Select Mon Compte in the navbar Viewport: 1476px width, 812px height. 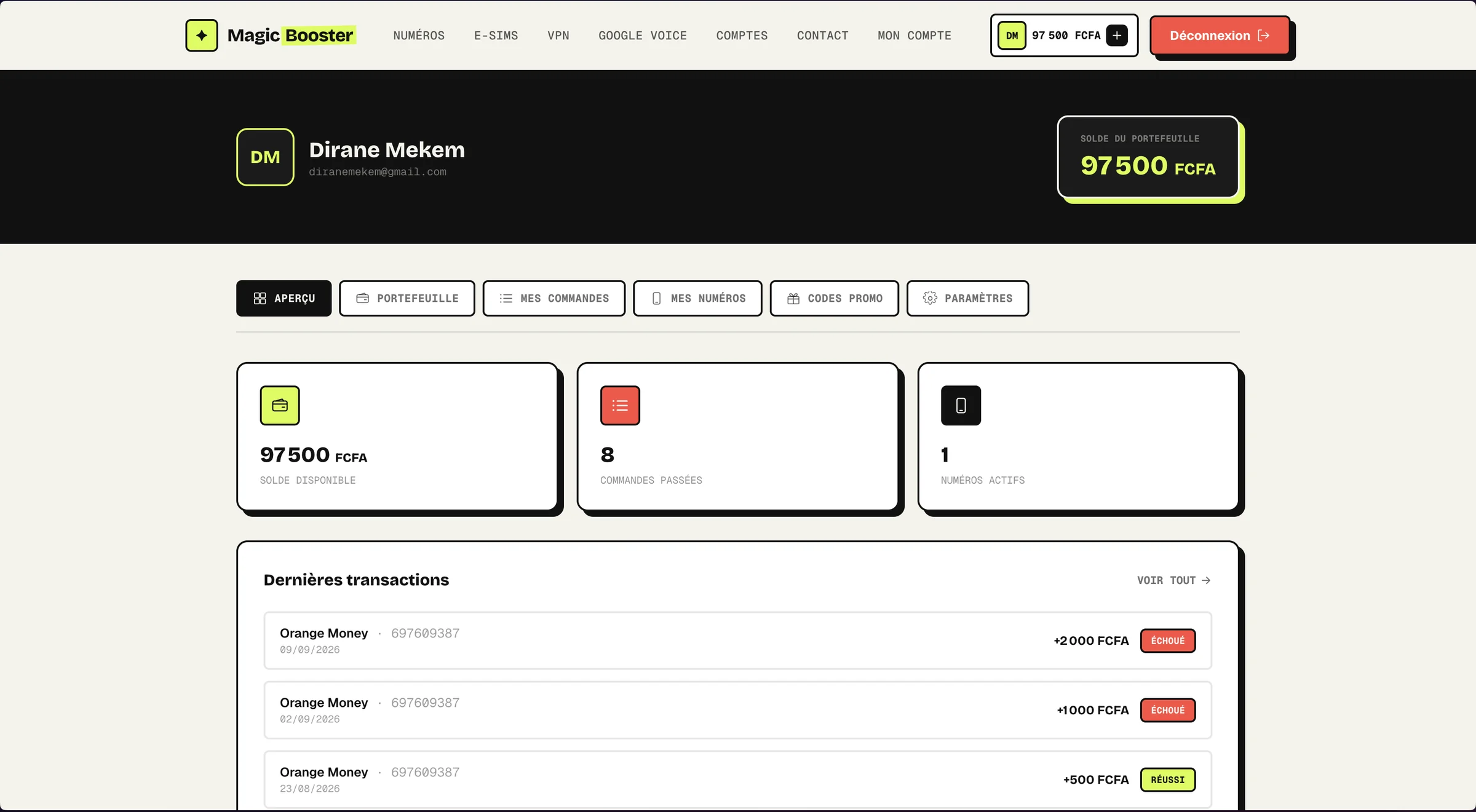915,36
